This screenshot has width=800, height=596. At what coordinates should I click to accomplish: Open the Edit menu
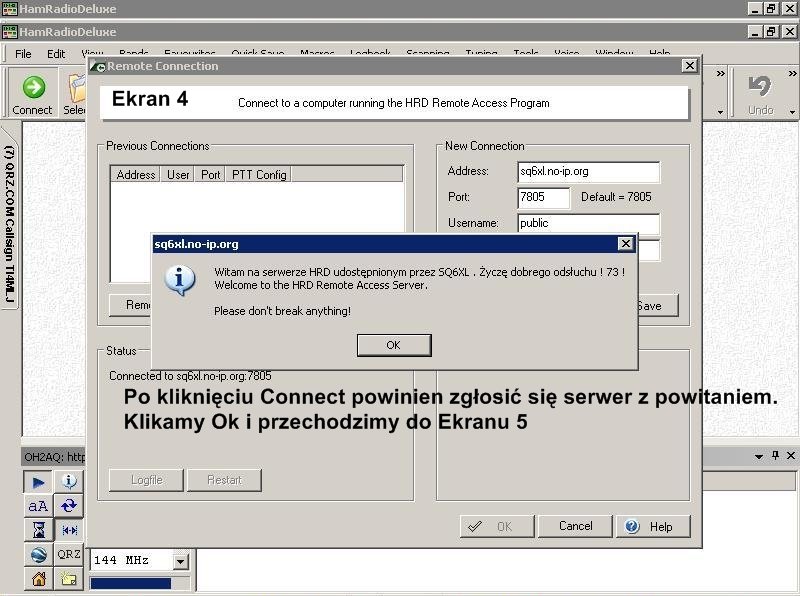(56, 54)
